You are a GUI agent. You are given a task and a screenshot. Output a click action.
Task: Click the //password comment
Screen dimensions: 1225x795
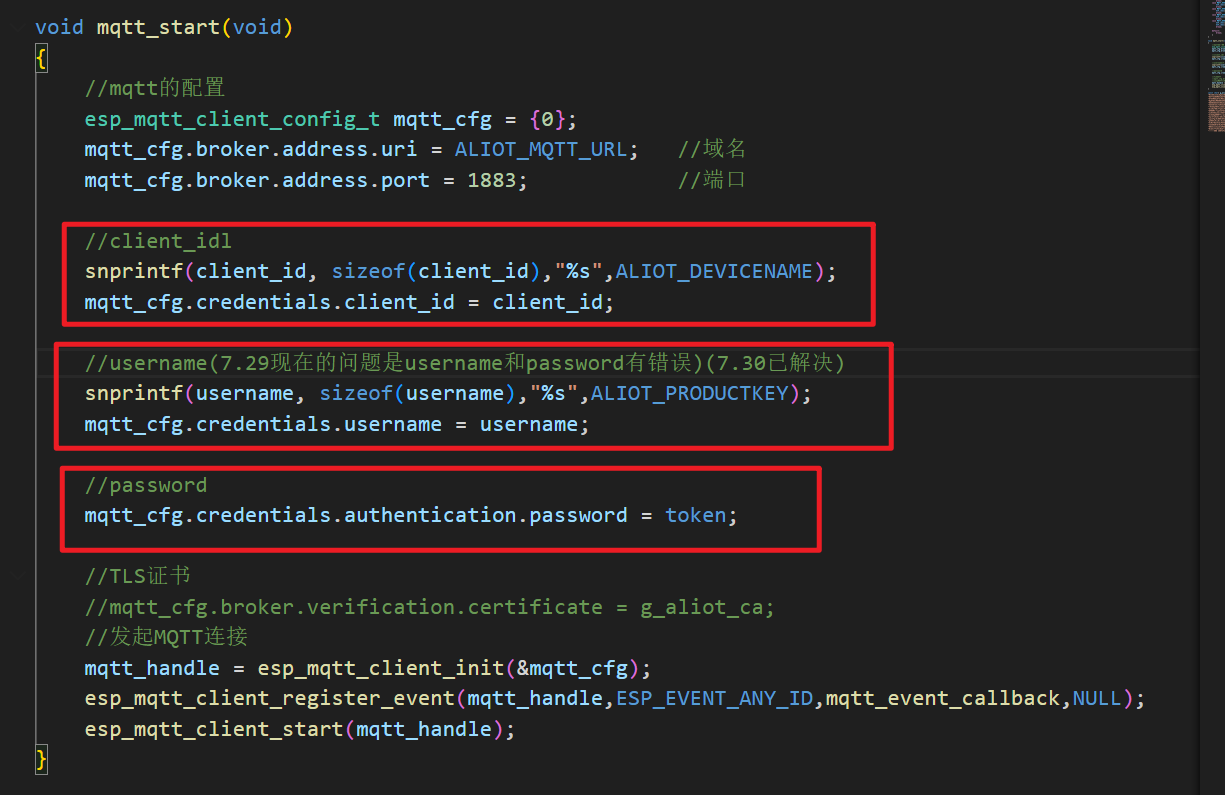click(146, 484)
